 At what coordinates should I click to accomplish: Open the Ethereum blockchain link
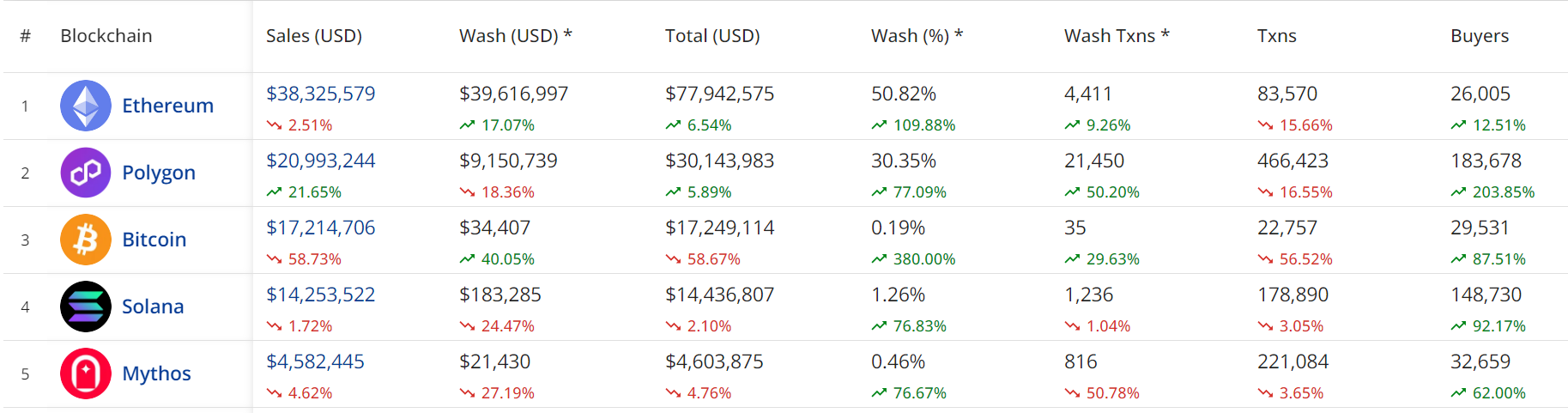point(167,106)
